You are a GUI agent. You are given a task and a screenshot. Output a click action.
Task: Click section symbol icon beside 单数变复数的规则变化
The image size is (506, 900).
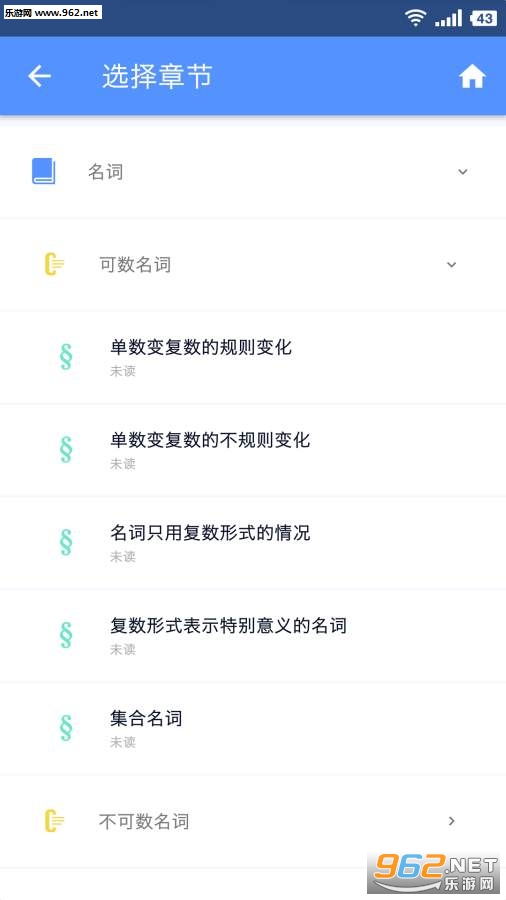[66, 356]
